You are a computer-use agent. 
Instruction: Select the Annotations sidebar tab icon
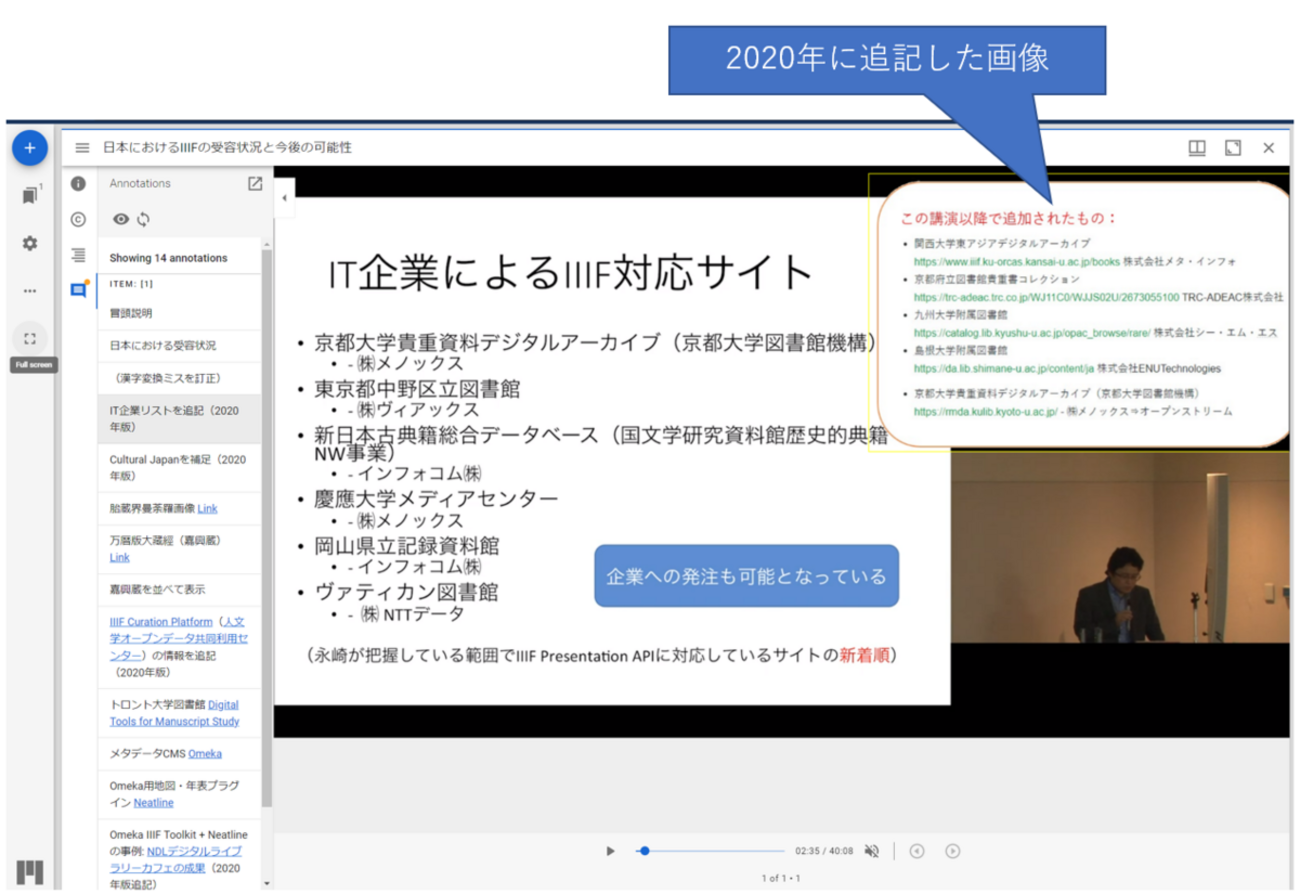[78, 290]
